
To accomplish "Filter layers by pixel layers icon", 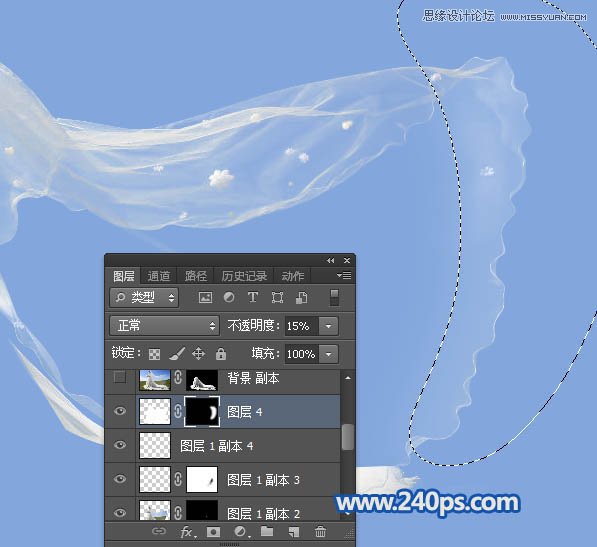I will click(206, 297).
